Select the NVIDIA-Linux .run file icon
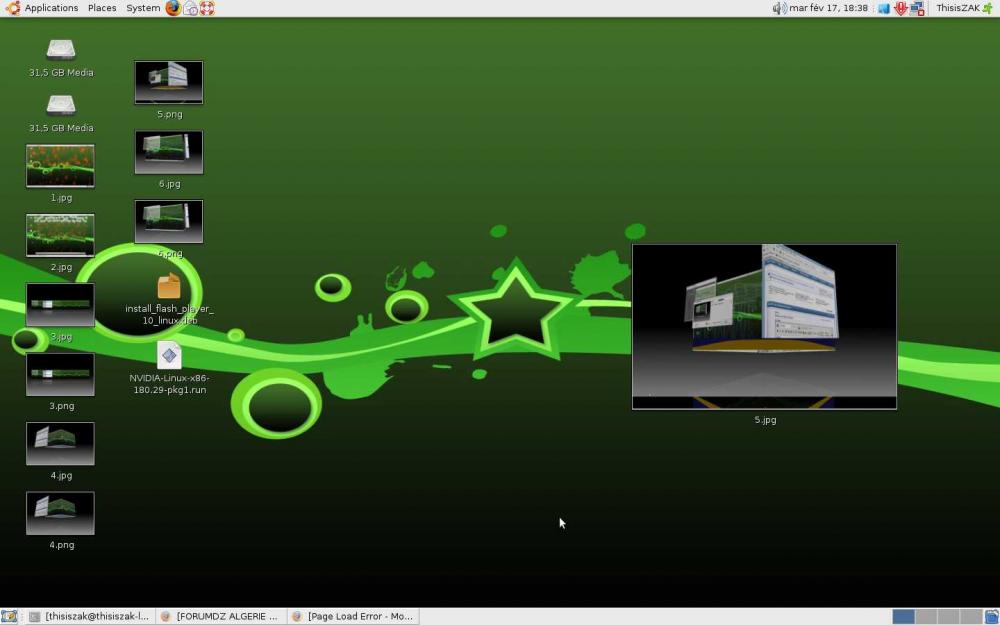Screen dimensions: 1000x625 click(x=169, y=355)
